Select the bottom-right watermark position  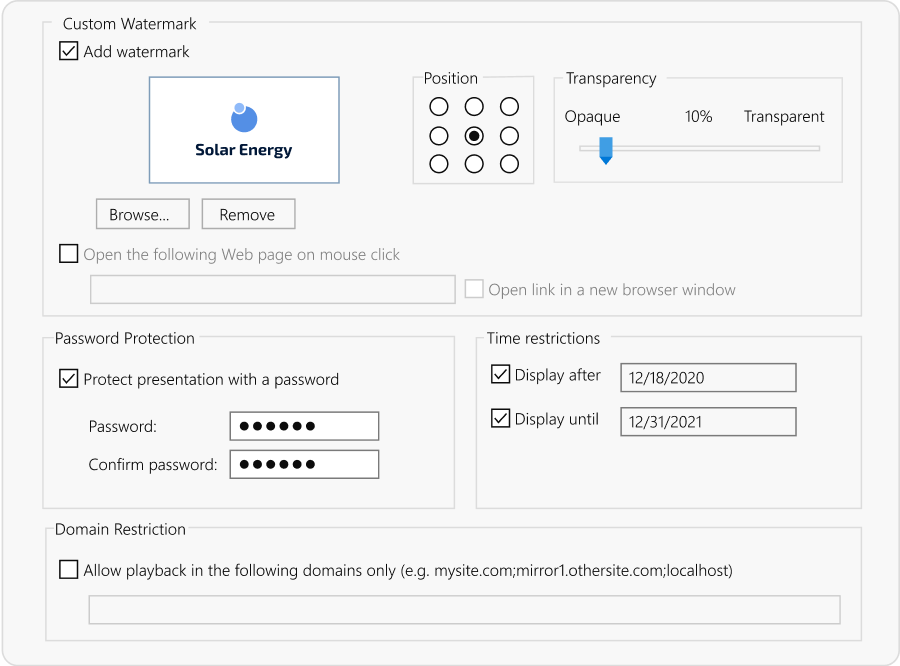point(509,164)
